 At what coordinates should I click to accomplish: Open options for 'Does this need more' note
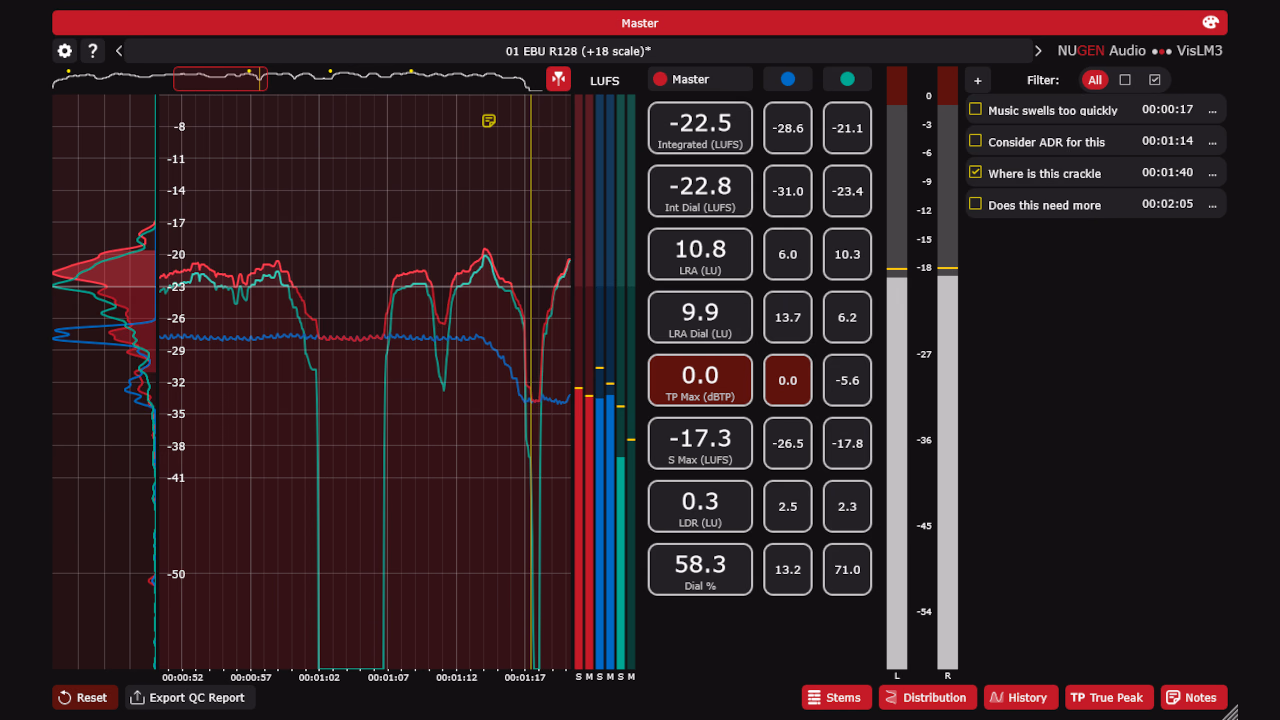pos(1213,205)
